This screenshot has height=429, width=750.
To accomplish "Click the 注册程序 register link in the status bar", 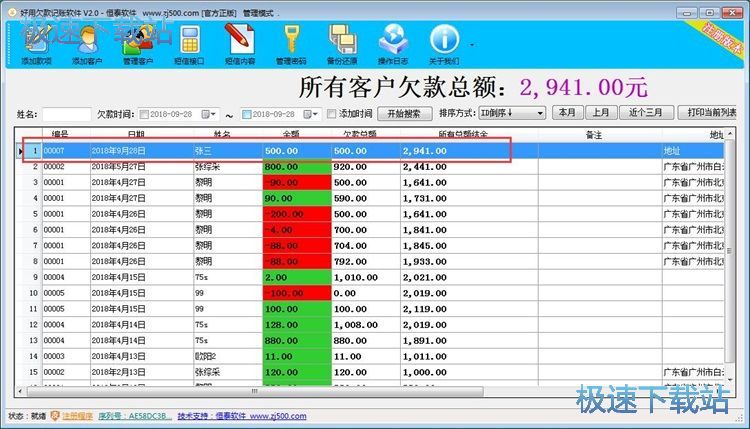I will (77, 416).
